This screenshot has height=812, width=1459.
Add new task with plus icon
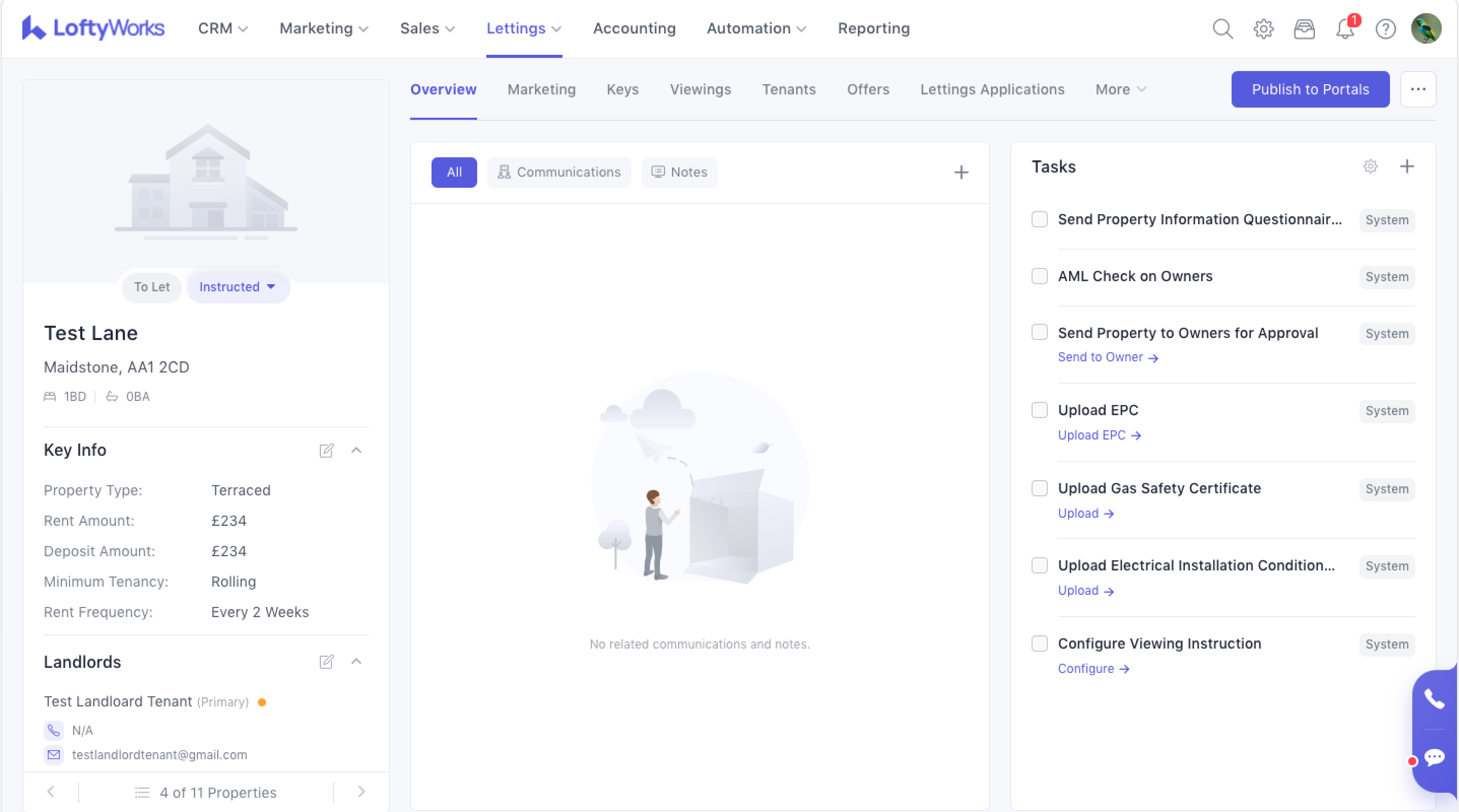click(x=1407, y=166)
